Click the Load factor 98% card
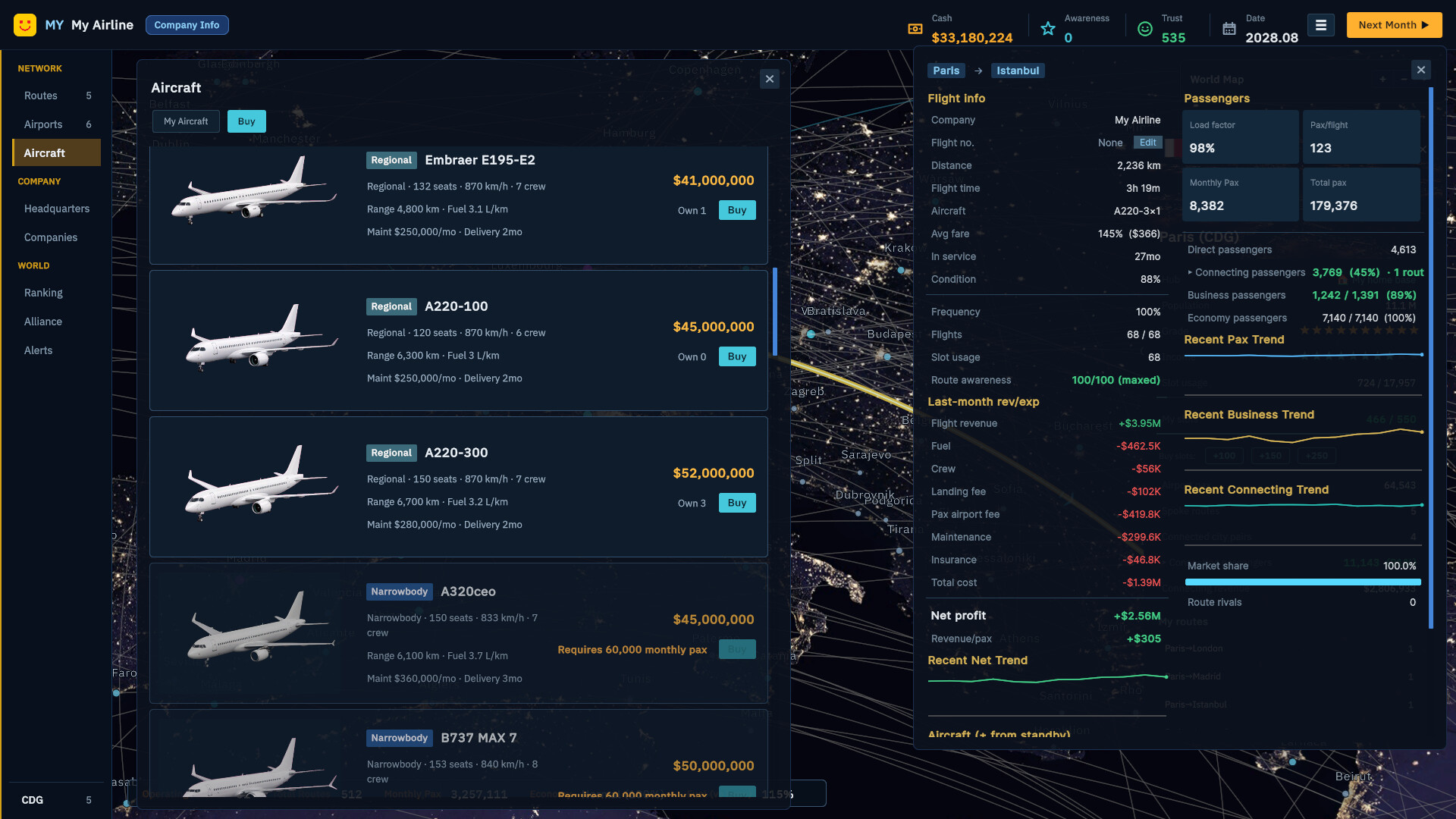 (x=1240, y=136)
